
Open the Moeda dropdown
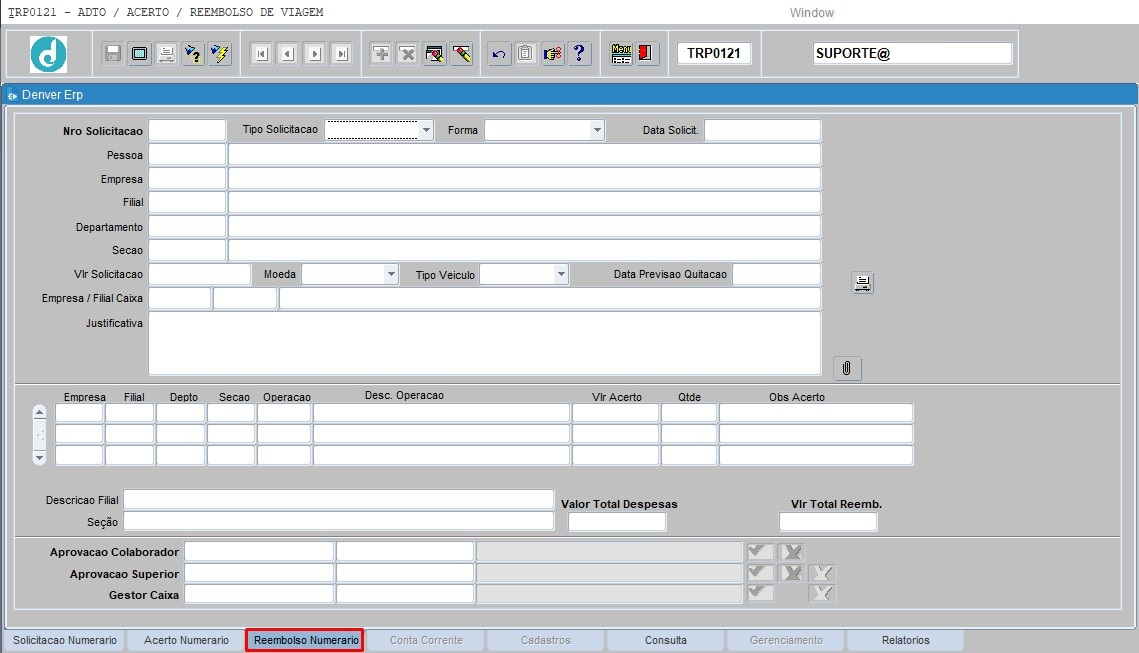click(x=390, y=274)
